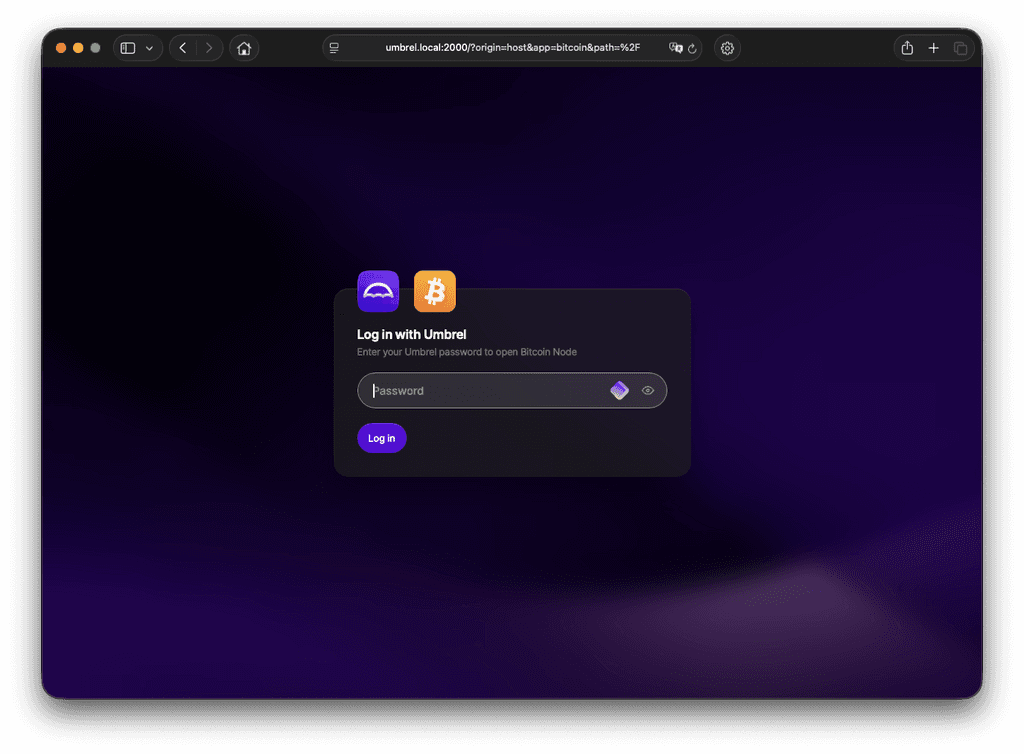Click the 'Log in with Umbrel' heading
The image size is (1024, 754).
(411, 334)
